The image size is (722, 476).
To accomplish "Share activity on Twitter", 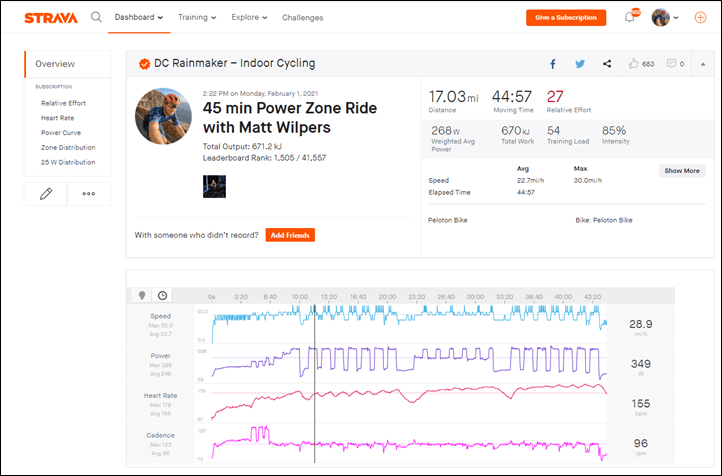I will click(x=580, y=64).
